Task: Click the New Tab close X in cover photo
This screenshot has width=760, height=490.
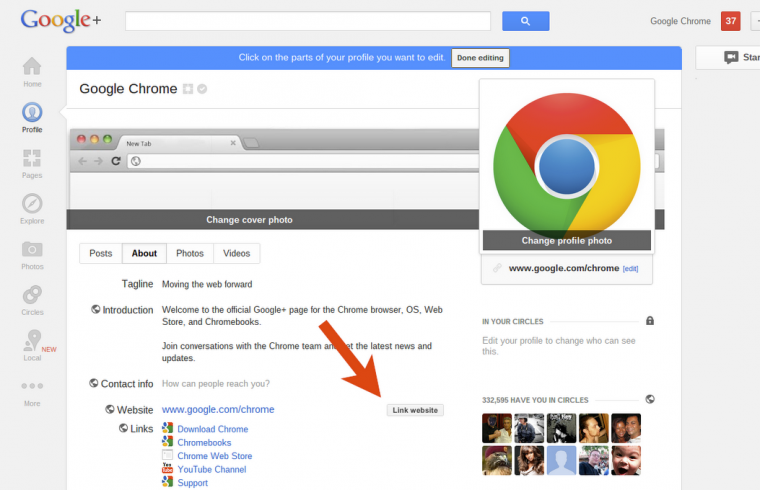Action: pos(233,143)
